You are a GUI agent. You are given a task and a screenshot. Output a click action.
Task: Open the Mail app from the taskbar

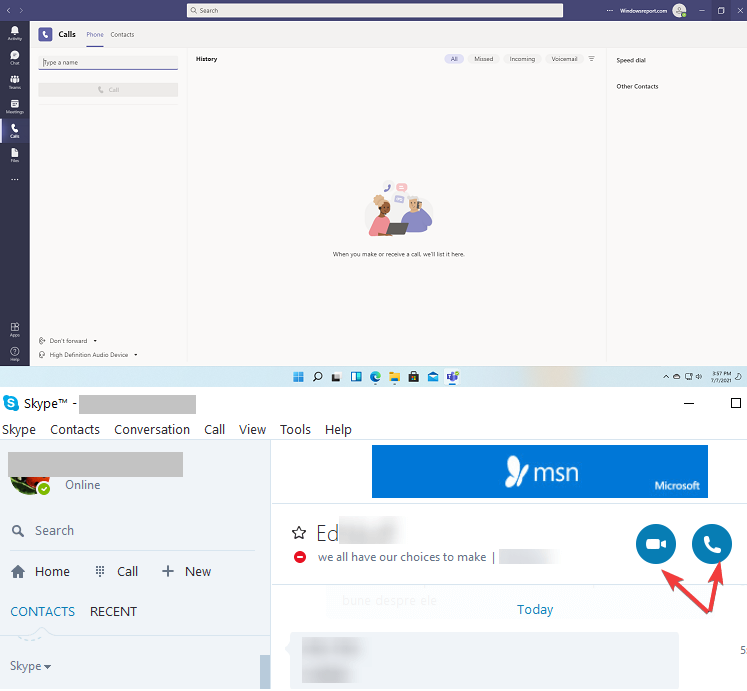433,377
